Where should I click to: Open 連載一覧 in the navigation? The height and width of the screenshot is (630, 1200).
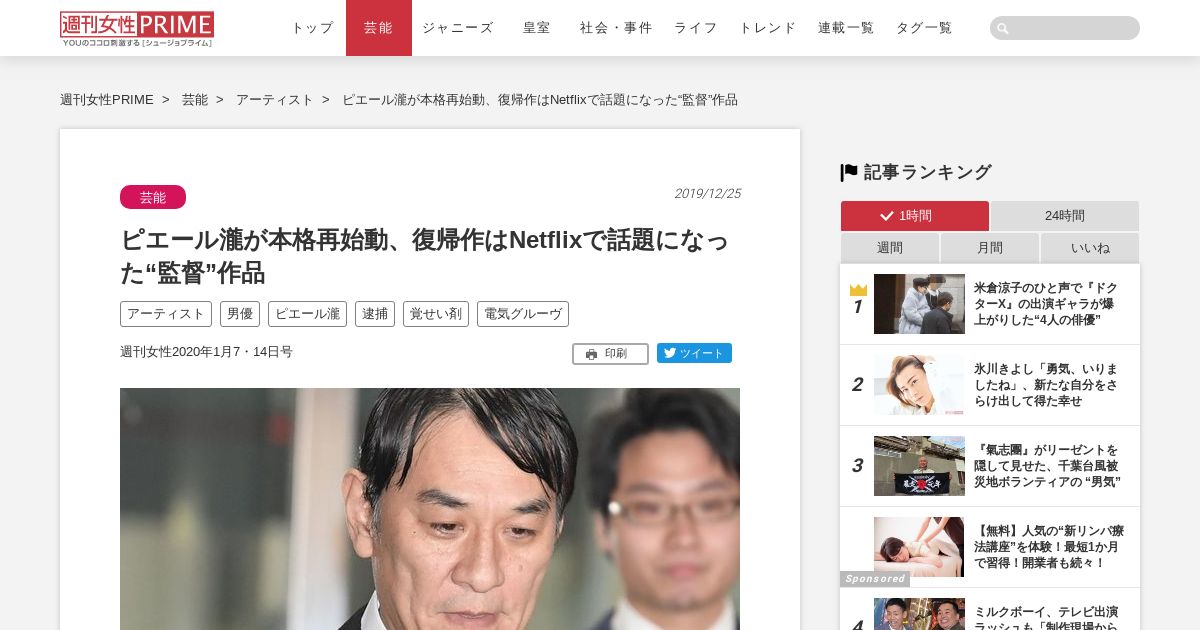[846, 28]
